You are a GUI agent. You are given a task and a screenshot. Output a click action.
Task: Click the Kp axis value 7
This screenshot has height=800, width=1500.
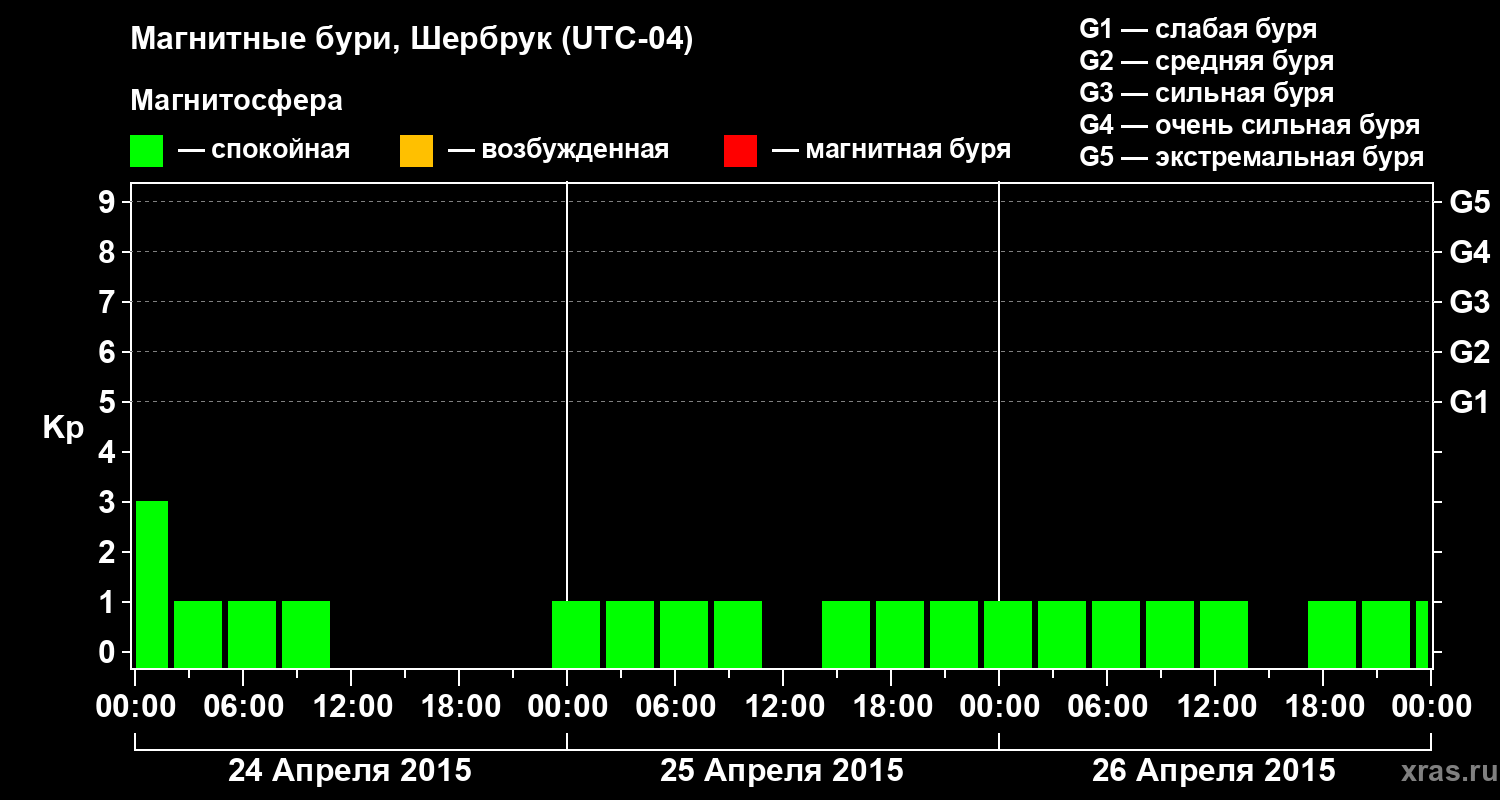pos(107,302)
